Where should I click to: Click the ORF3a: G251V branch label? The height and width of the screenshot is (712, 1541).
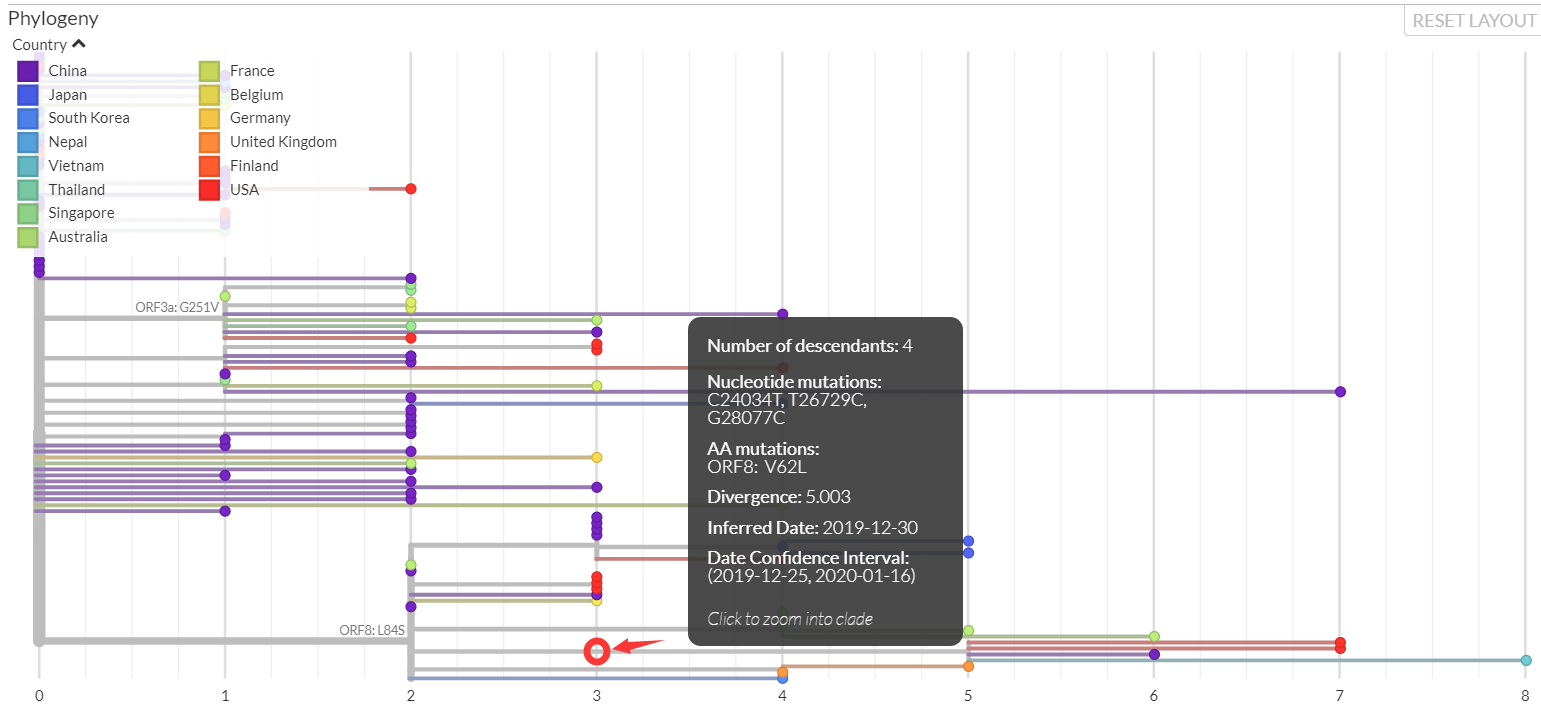(177, 307)
